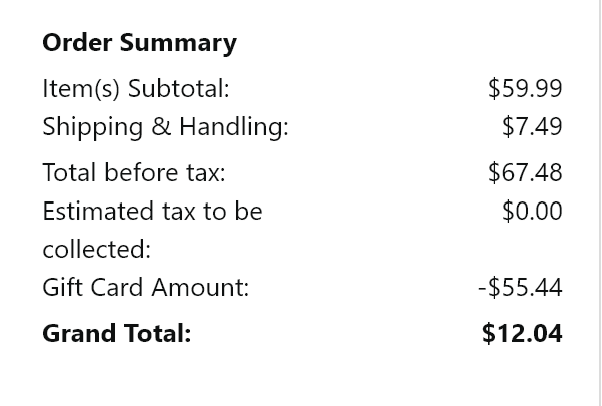Click the wrapped word 'collected:'
Image resolution: width=602 pixels, height=406 pixels.
point(96,249)
